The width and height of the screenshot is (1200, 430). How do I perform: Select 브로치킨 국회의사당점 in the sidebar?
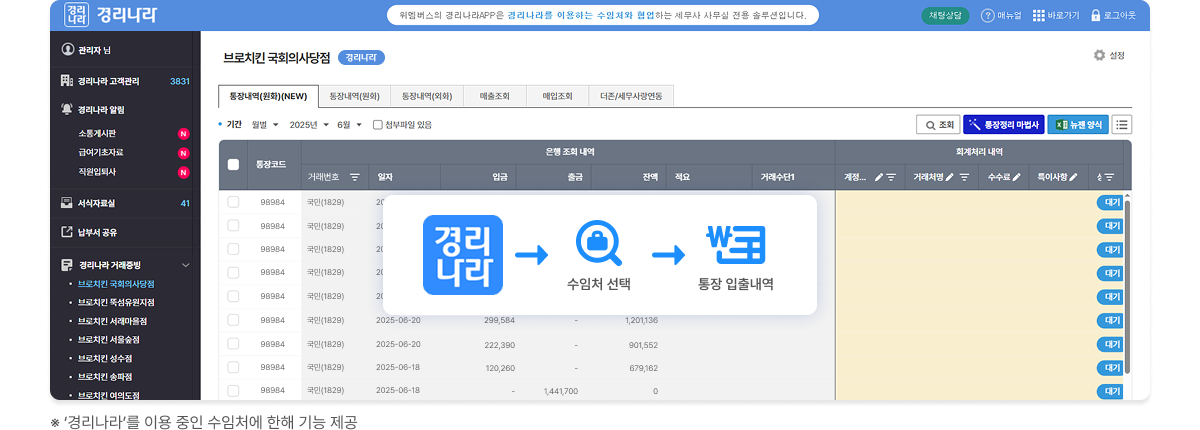pyautogui.click(x=116, y=284)
